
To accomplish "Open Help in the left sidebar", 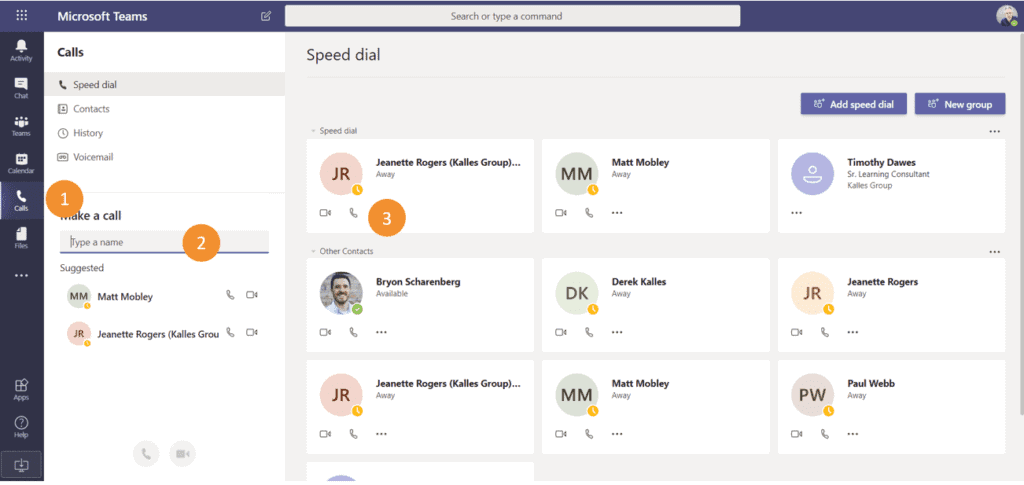I will (x=22, y=427).
